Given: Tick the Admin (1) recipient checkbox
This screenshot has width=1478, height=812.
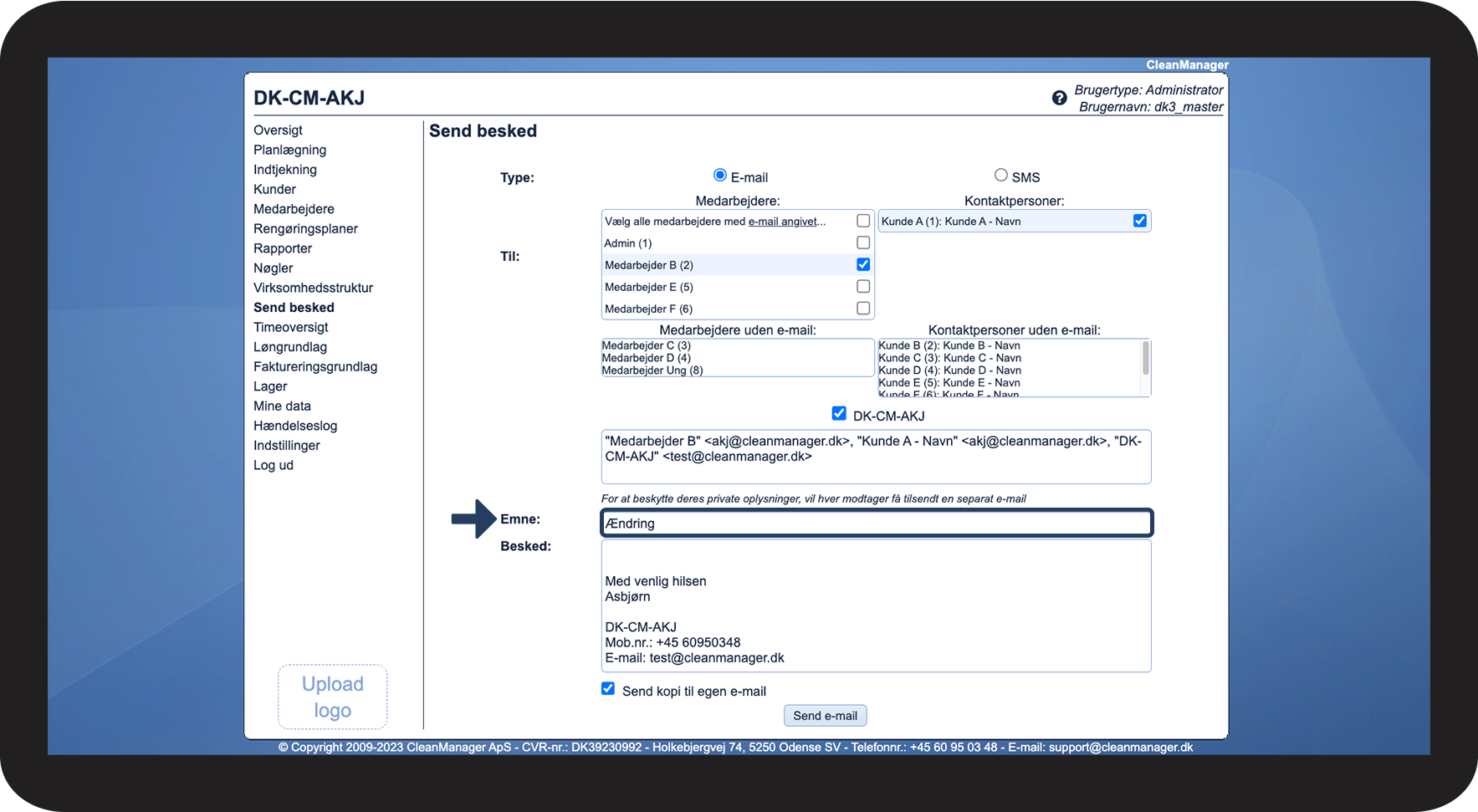Looking at the screenshot, I should pos(863,243).
